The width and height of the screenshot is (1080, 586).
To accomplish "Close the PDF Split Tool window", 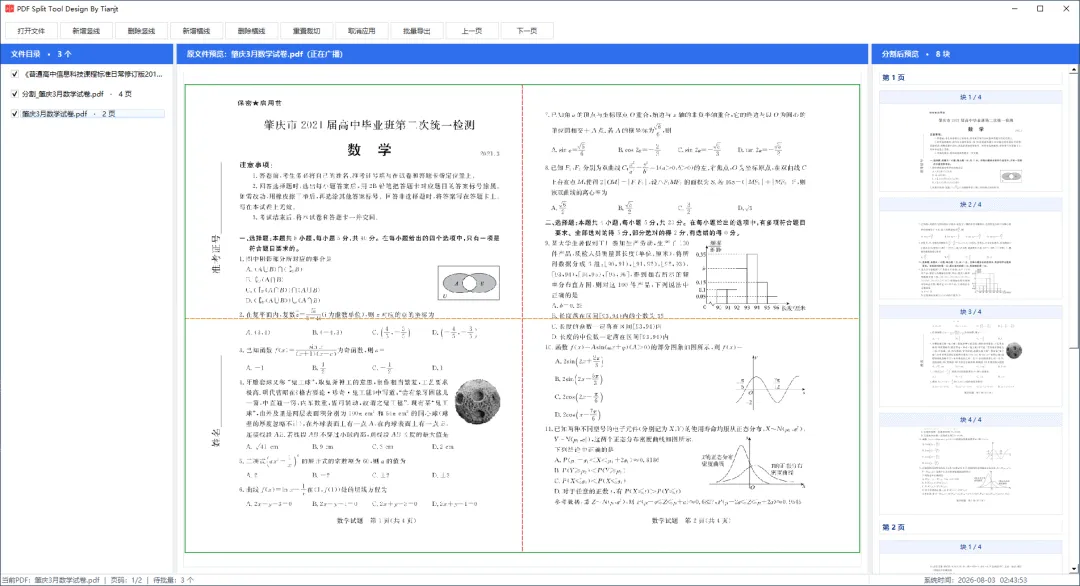I will point(1066,9).
